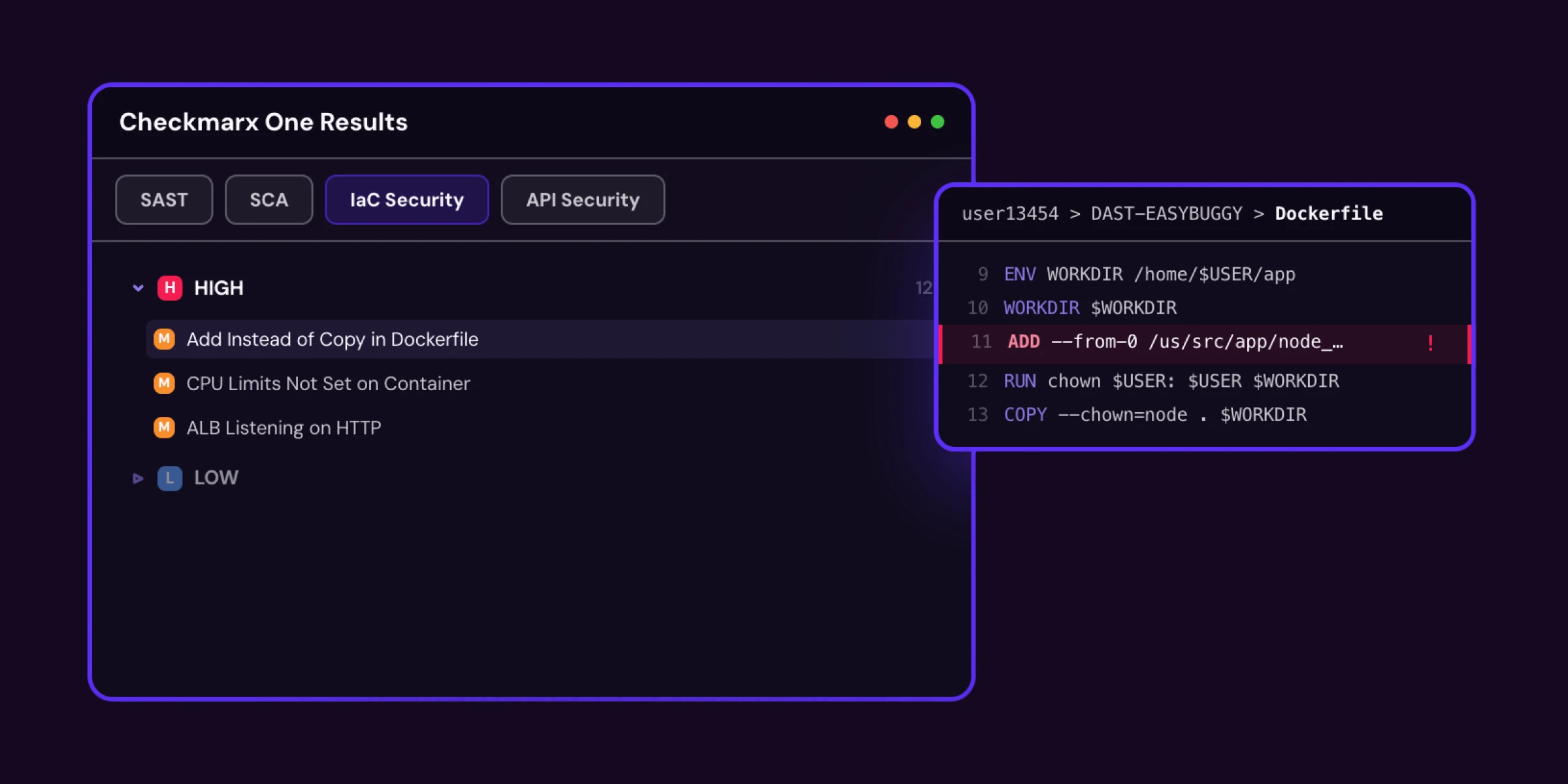Click the red window dot in Checkmarx panel
The width and height of the screenshot is (1568, 784).
tap(891, 122)
